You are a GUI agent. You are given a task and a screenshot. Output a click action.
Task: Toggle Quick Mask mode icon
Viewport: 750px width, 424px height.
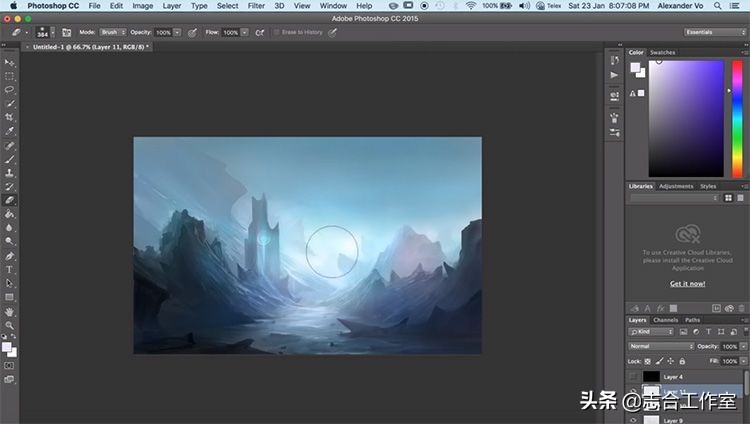point(10,366)
